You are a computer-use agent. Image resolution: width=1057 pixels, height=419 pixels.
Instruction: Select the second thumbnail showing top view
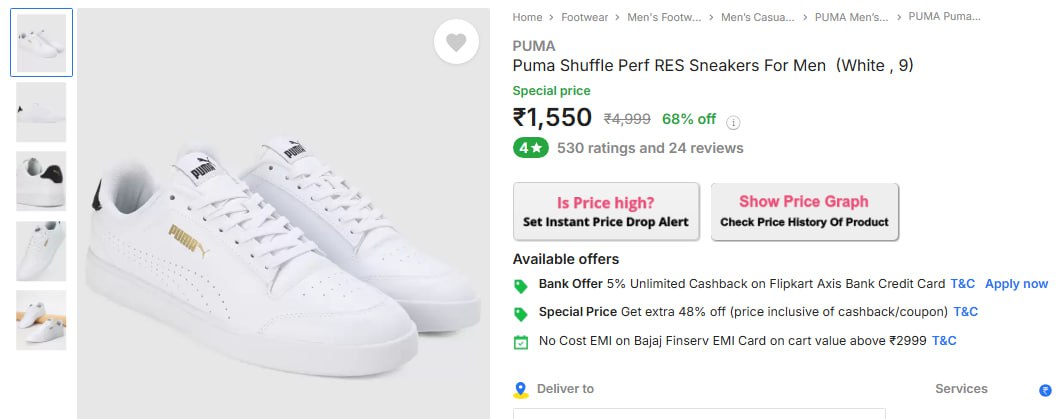tap(41, 112)
